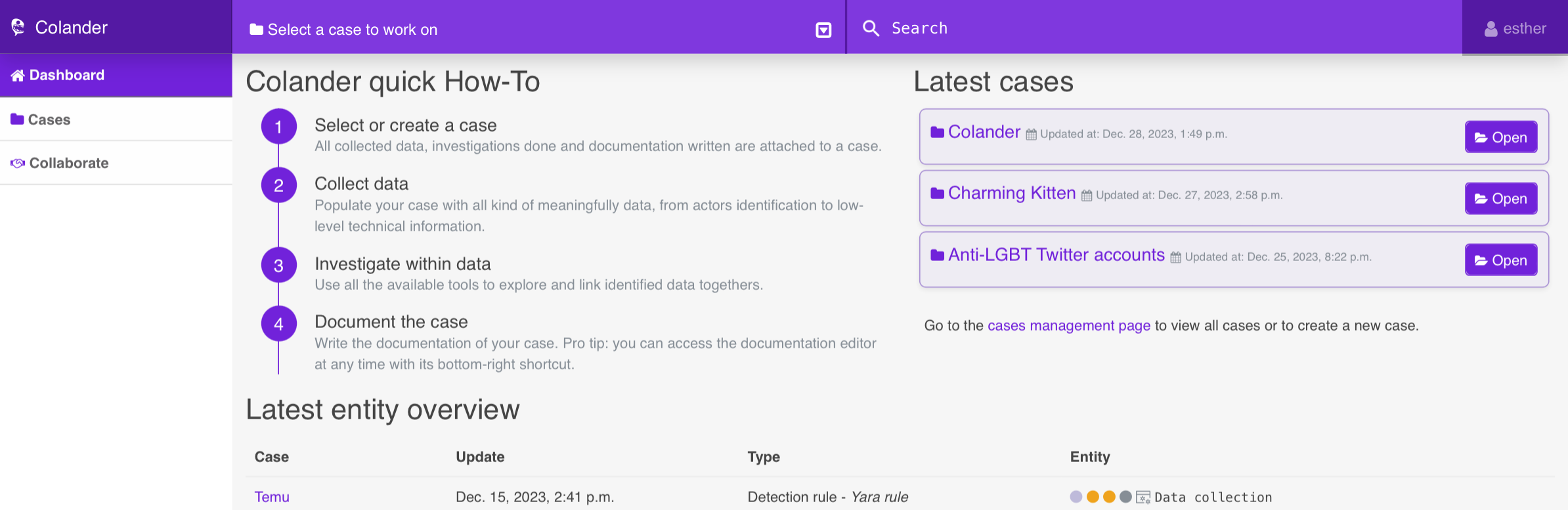Click the calendar icon beside Dec. 25 update

[1176, 258]
